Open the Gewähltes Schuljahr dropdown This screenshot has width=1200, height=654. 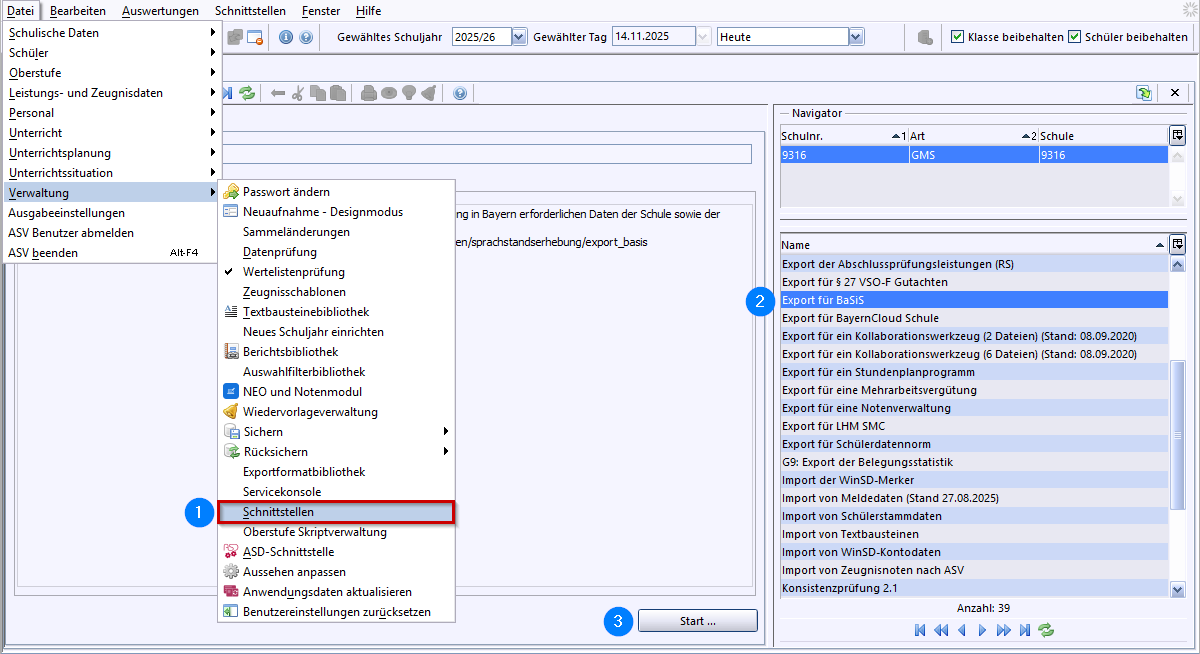(518, 37)
